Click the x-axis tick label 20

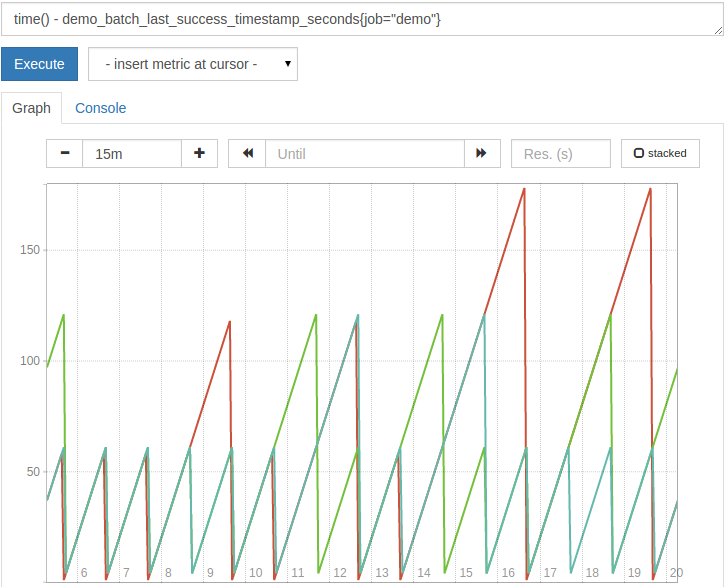(676, 572)
